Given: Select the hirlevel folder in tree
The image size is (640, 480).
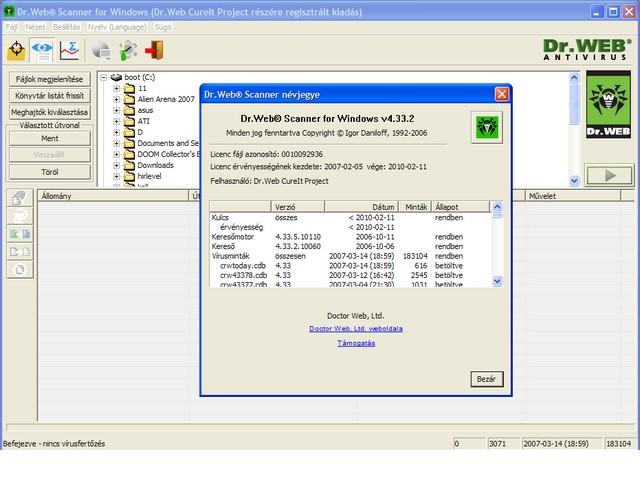Looking at the screenshot, I should pyautogui.click(x=149, y=176).
